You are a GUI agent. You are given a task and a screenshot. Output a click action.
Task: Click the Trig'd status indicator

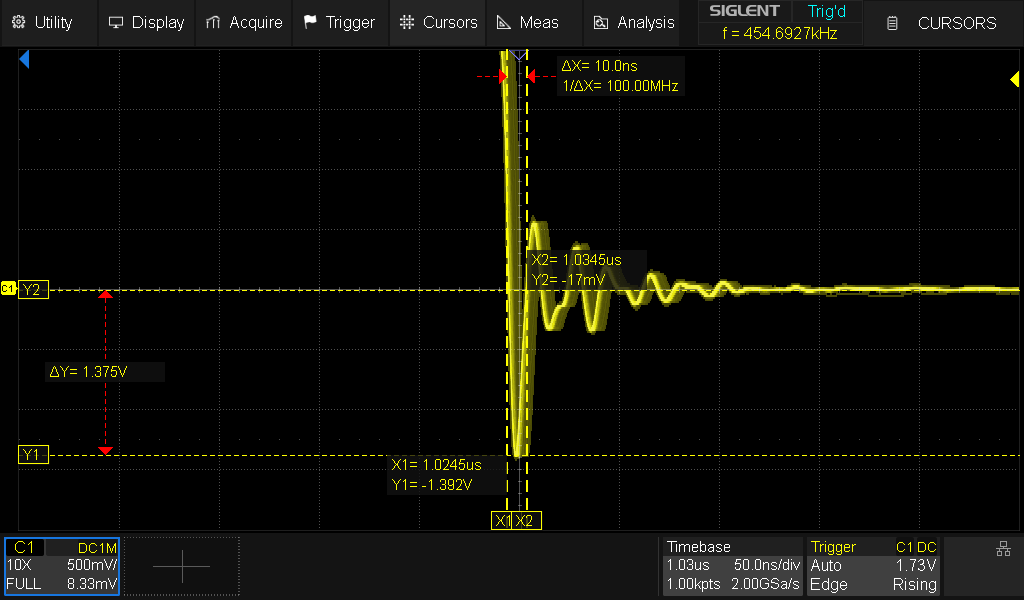pos(826,12)
